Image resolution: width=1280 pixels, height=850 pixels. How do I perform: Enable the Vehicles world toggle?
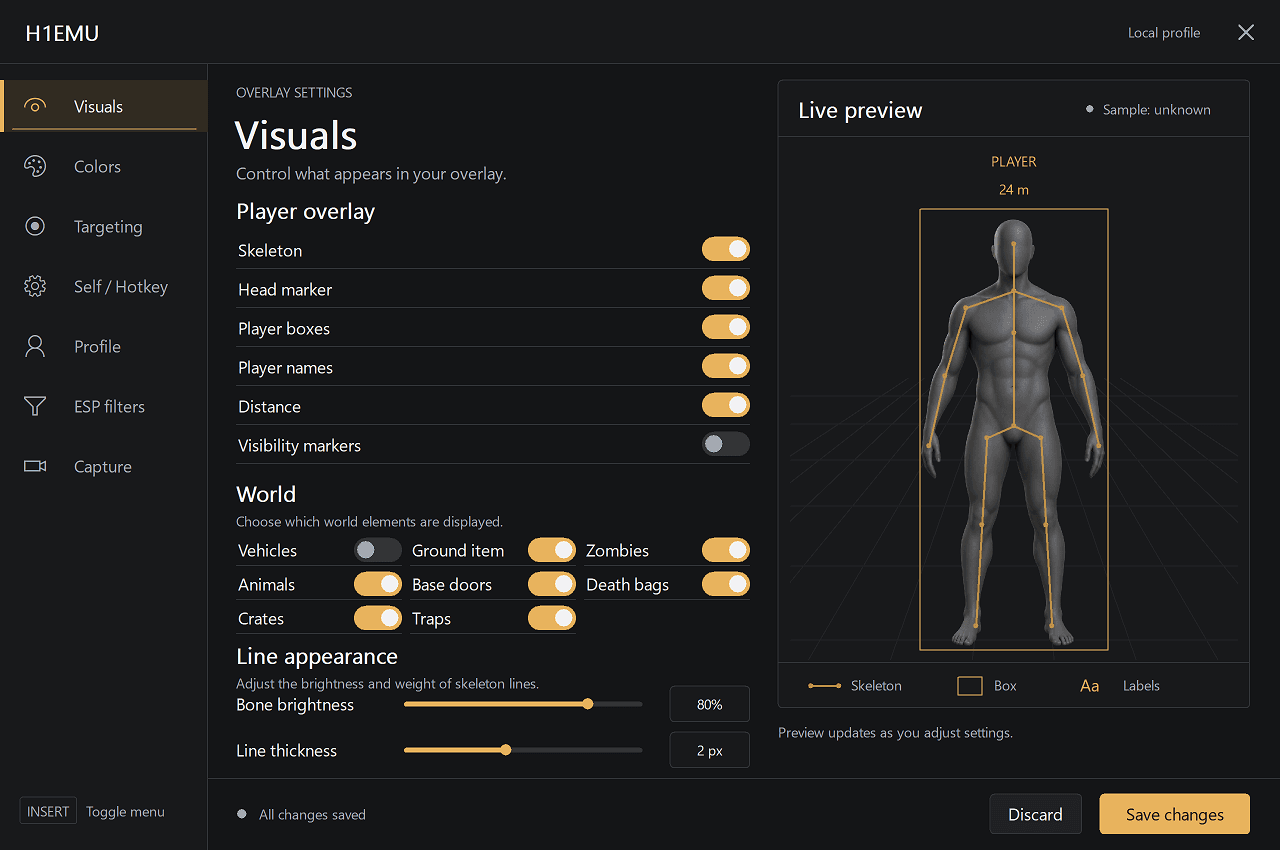point(378,550)
